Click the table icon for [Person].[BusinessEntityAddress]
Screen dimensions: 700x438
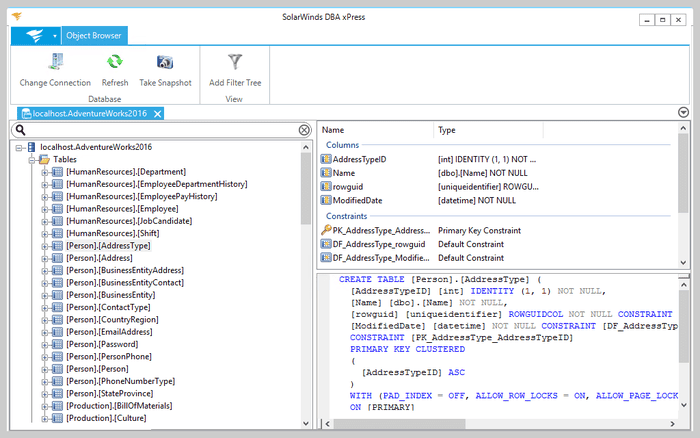57,270
